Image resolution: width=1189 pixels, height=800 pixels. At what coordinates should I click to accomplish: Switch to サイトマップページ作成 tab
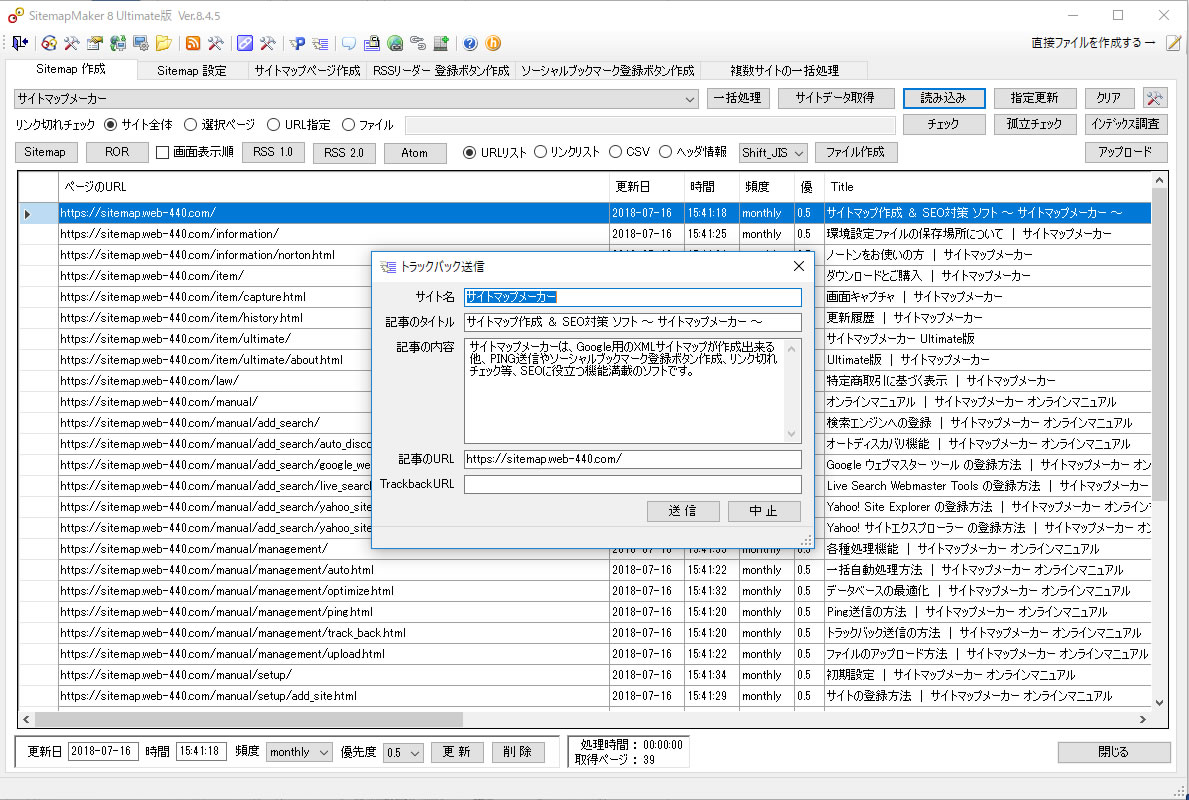coord(307,71)
